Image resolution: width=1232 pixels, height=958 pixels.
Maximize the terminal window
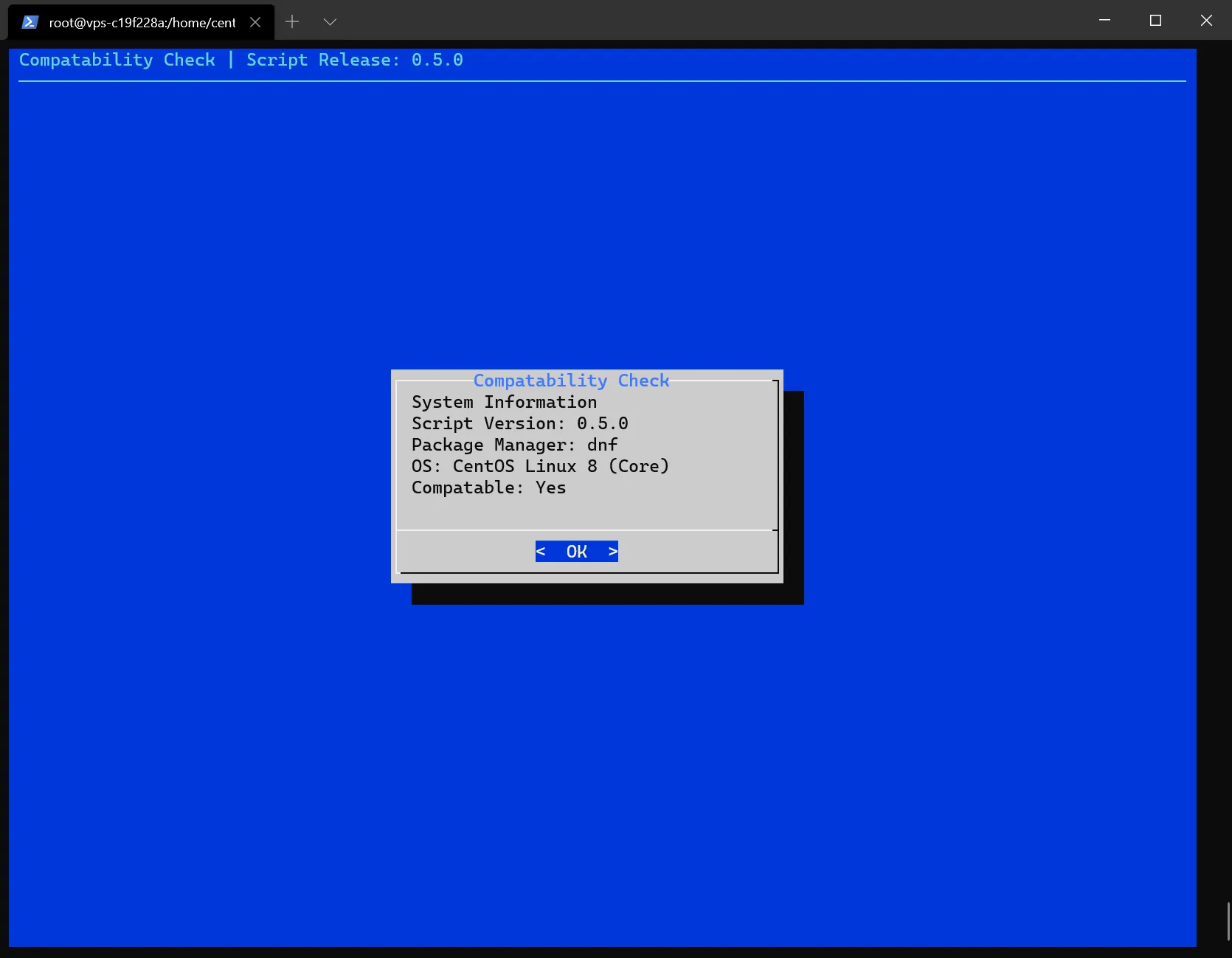[x=1155, y=21]
